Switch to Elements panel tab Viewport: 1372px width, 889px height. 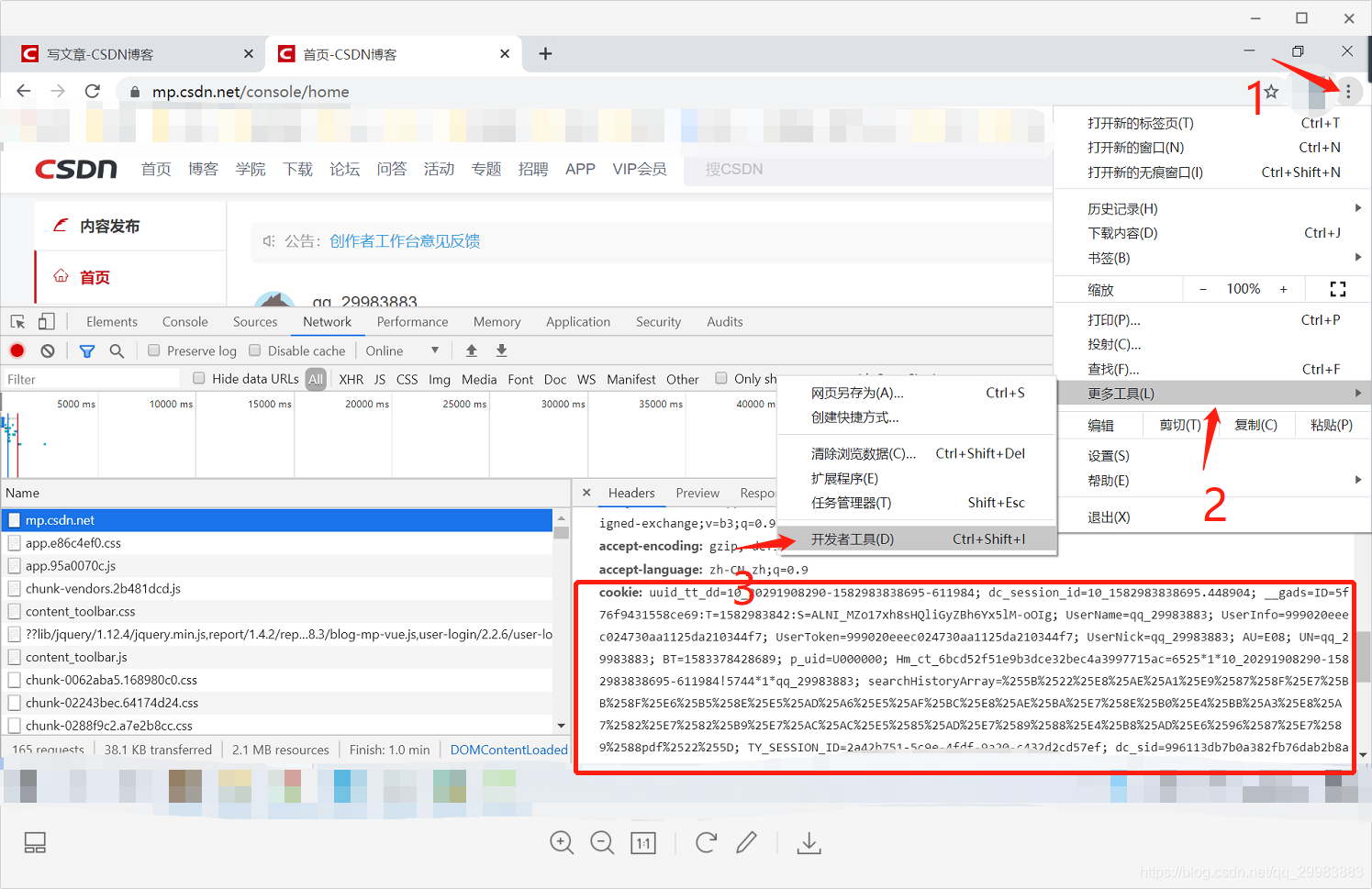point(112,322)
